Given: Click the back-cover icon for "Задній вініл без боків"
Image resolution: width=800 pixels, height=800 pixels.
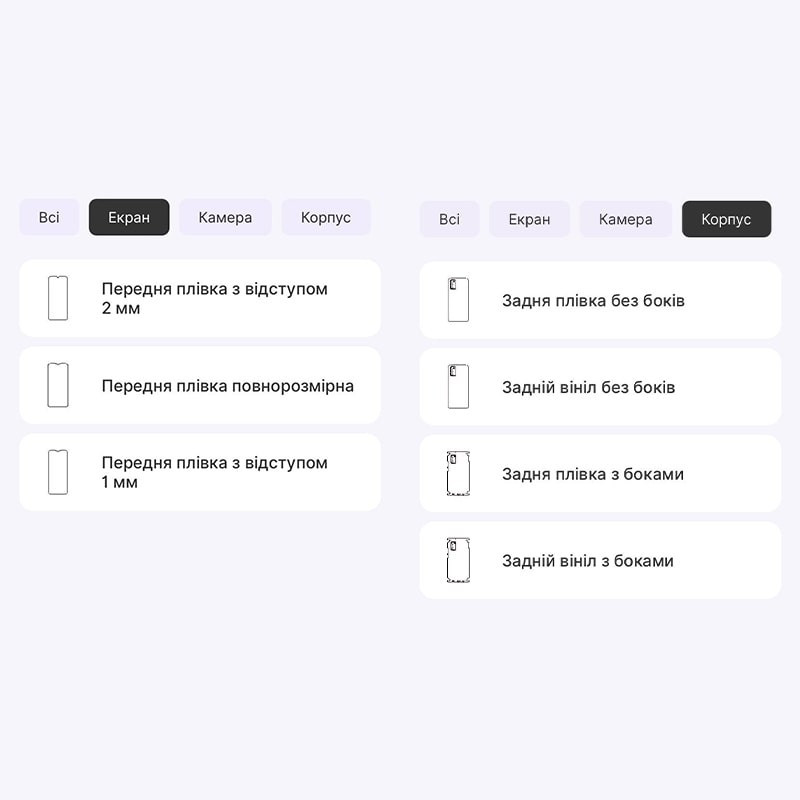Looking at the screenshot, I should (x=458, y=387).
